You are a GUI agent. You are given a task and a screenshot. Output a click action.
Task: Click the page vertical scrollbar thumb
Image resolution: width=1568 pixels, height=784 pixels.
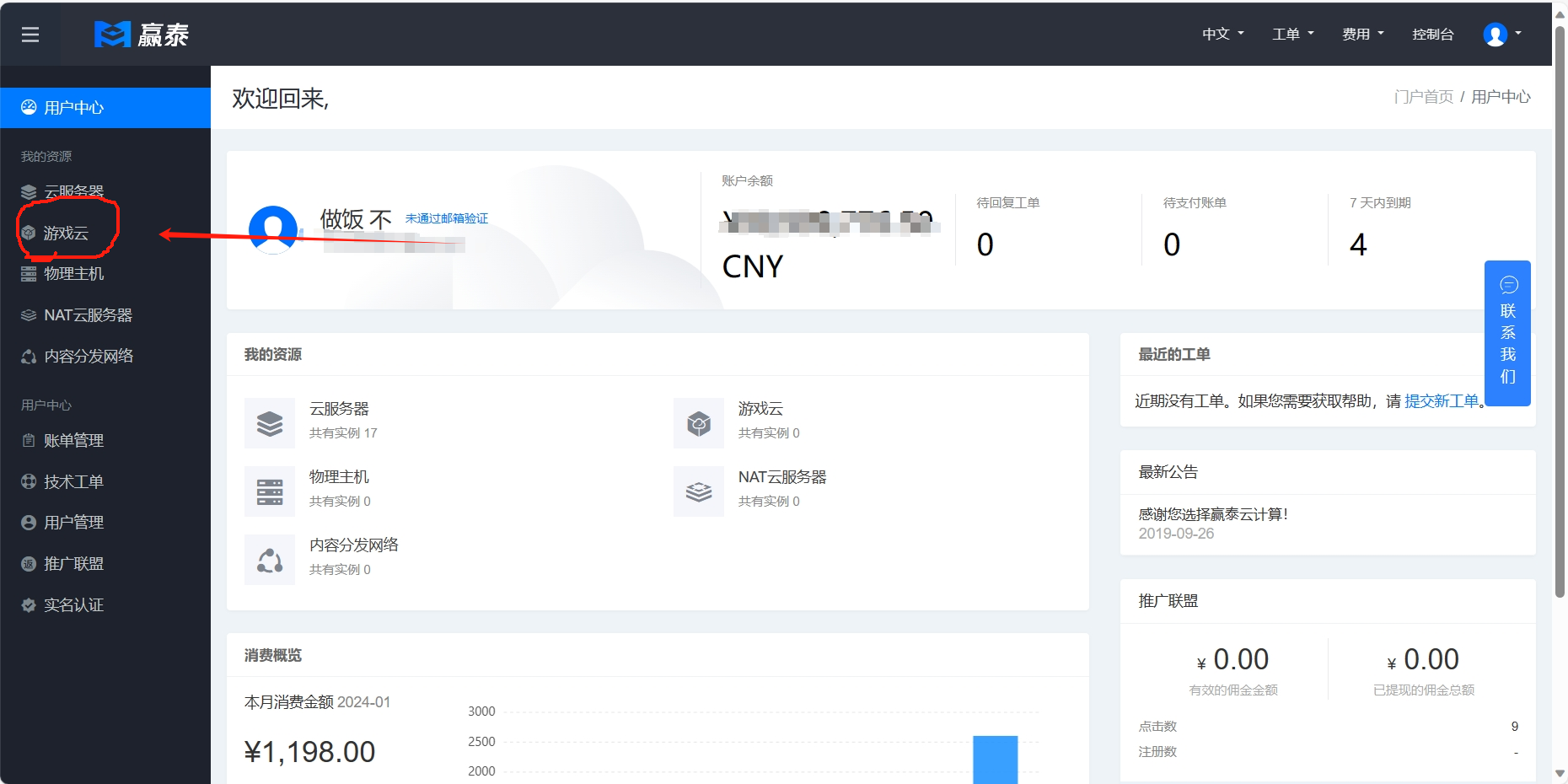tap(1560, 312)
